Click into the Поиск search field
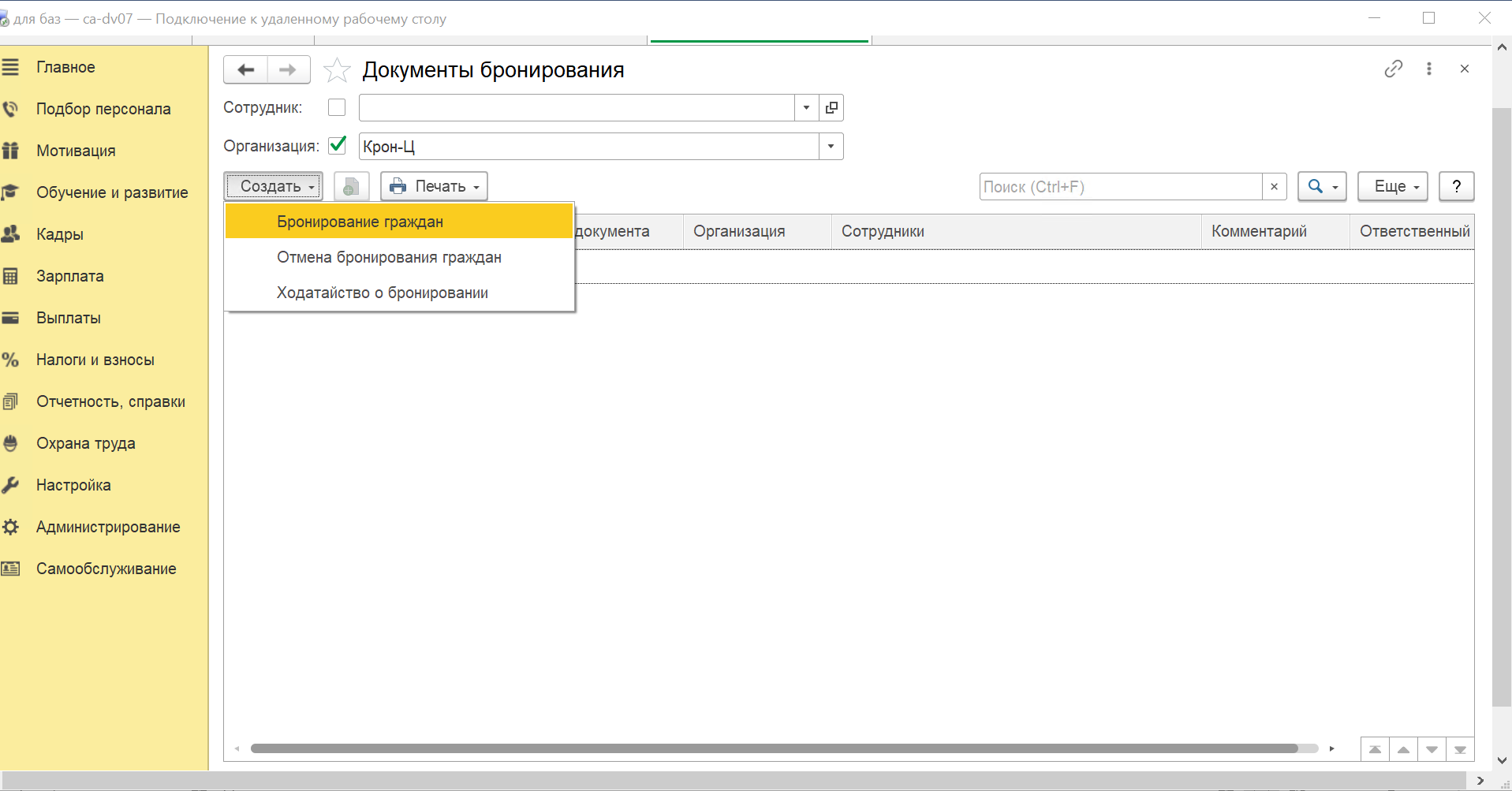 (1120, 187)
